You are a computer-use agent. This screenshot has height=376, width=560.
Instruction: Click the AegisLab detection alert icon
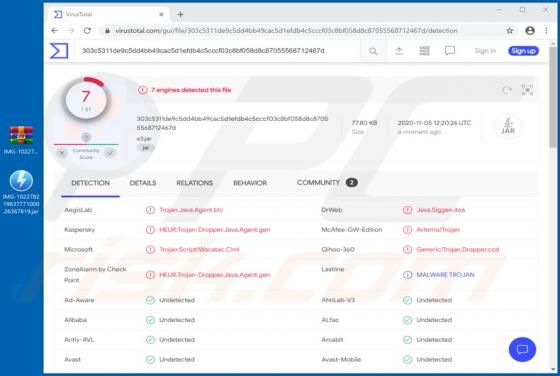[150, 210]
